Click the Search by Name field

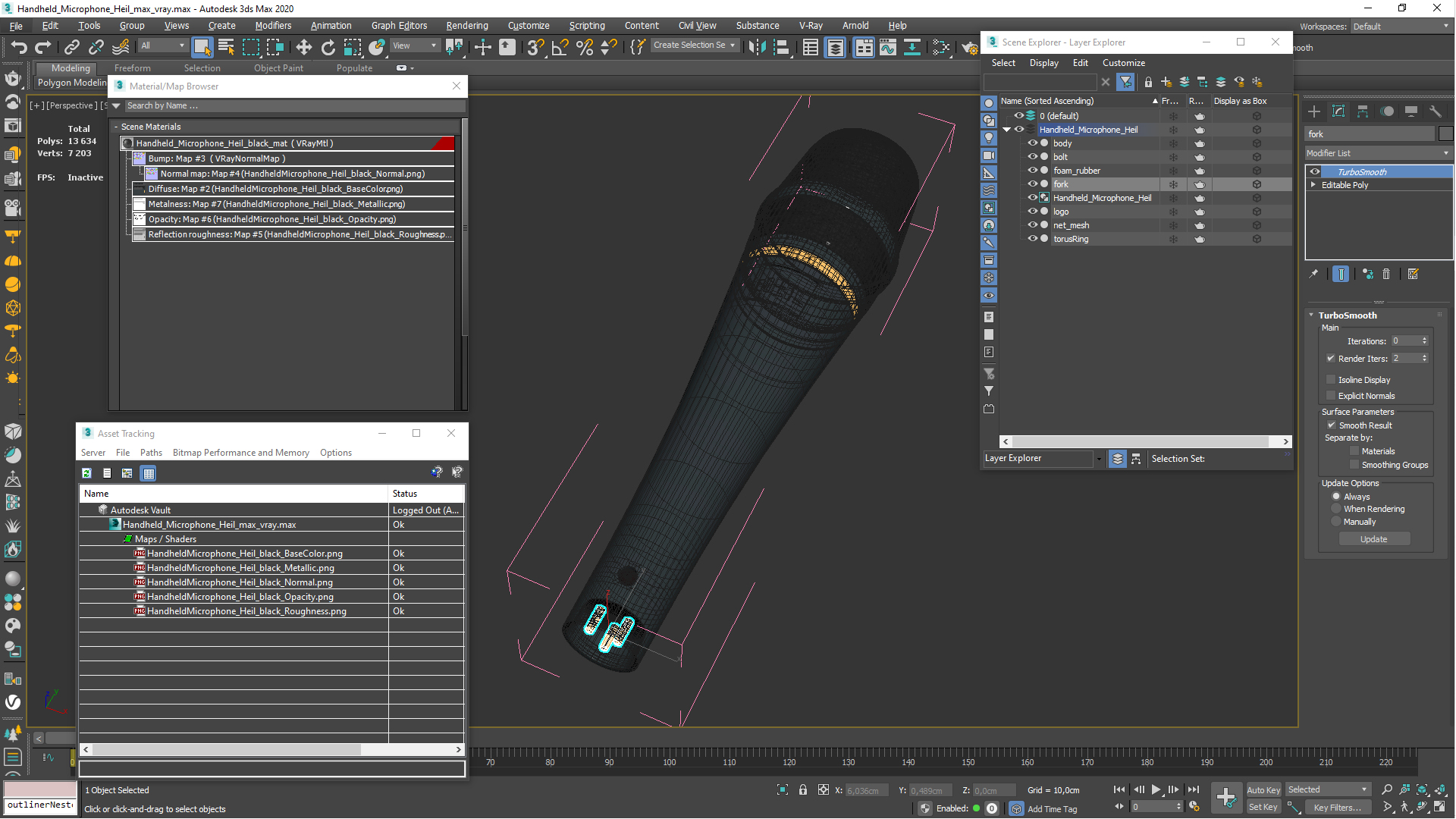coord(294,106)
